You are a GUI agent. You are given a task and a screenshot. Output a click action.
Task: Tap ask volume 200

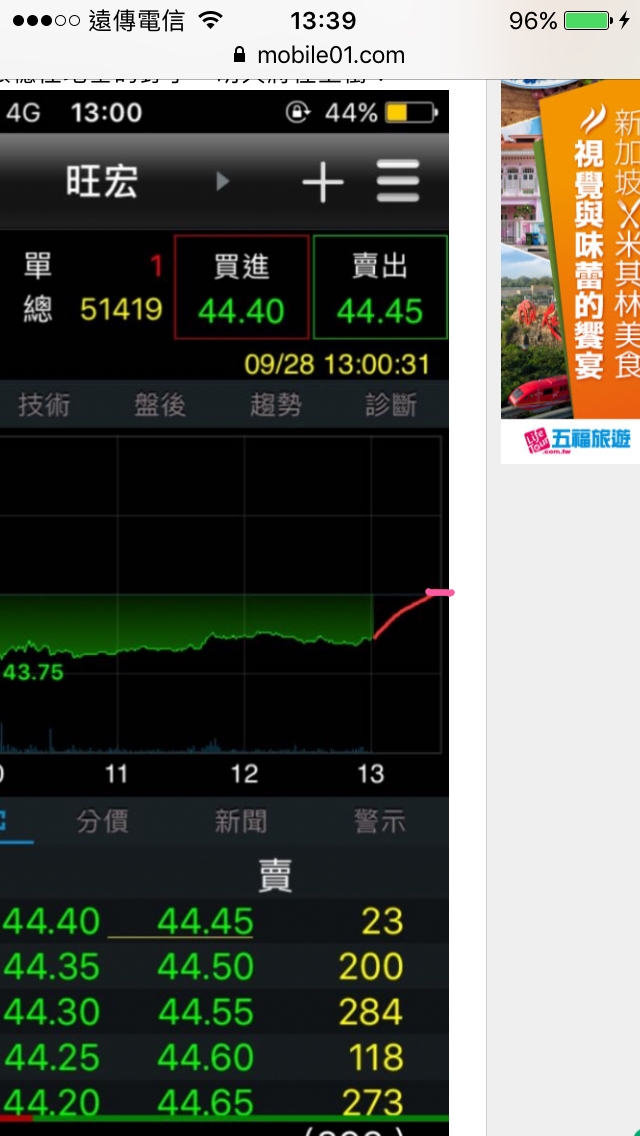click(370, 966)
